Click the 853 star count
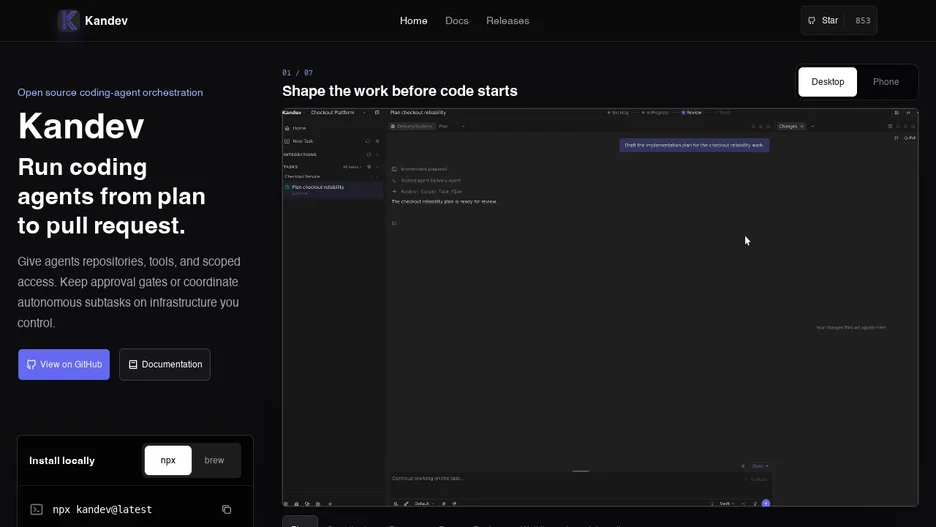936x527 pixels. (863, 20)
